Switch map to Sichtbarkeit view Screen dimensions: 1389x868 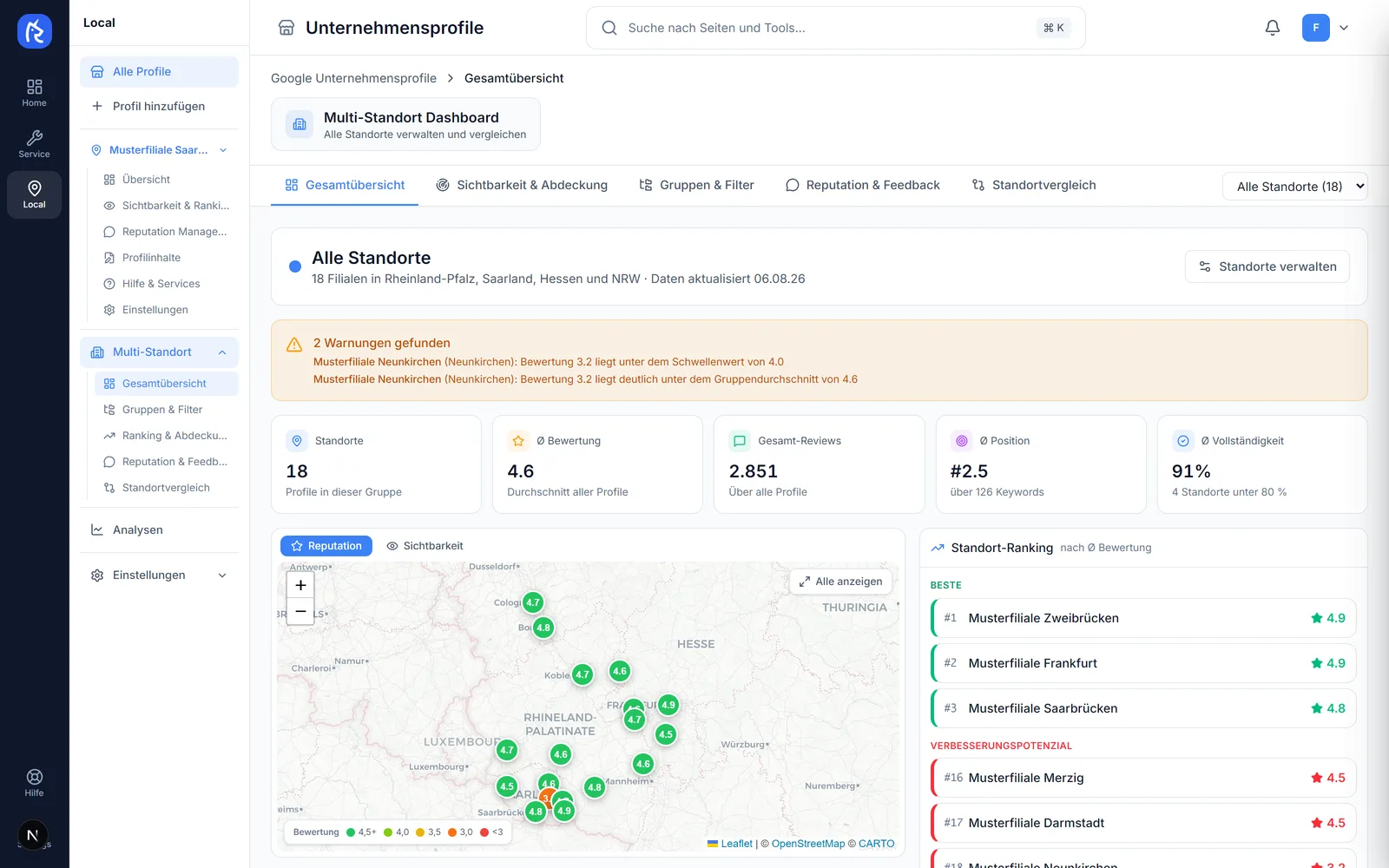coord(425,546)
